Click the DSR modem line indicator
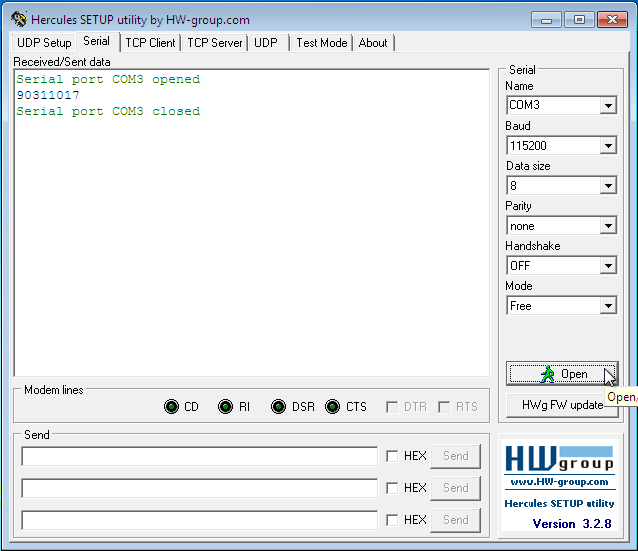Screen dimensions: 638x551 coord(278,407)
